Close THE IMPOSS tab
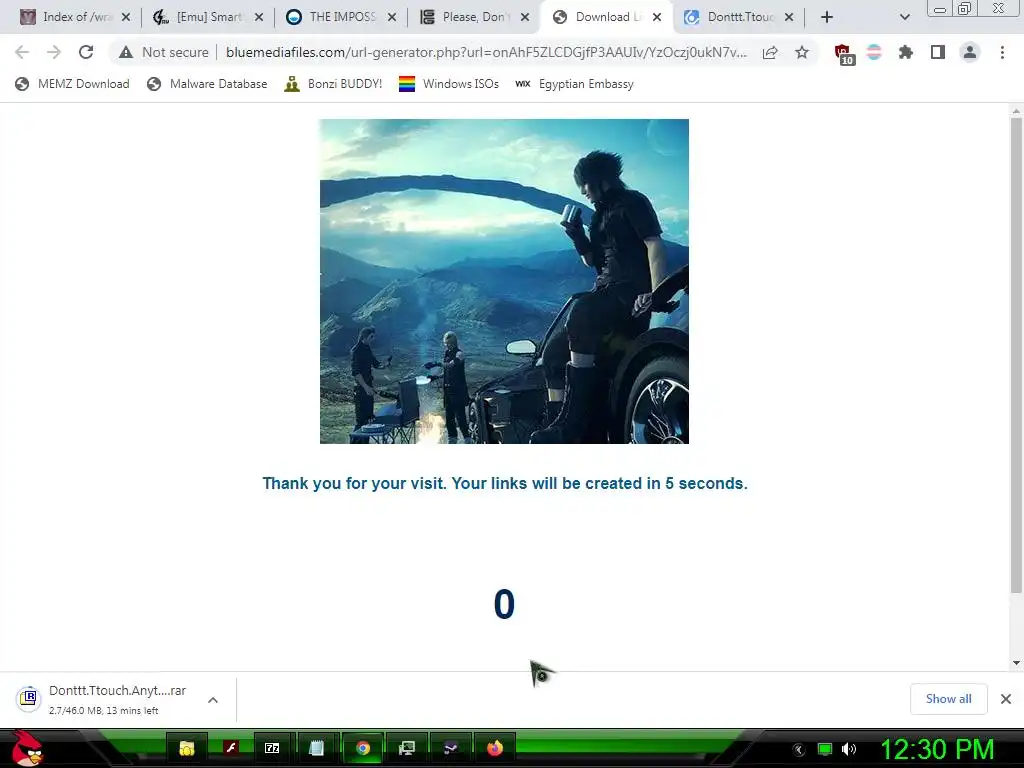The height and width of the screenshot is (768, 1024). (x=392, y=18)
